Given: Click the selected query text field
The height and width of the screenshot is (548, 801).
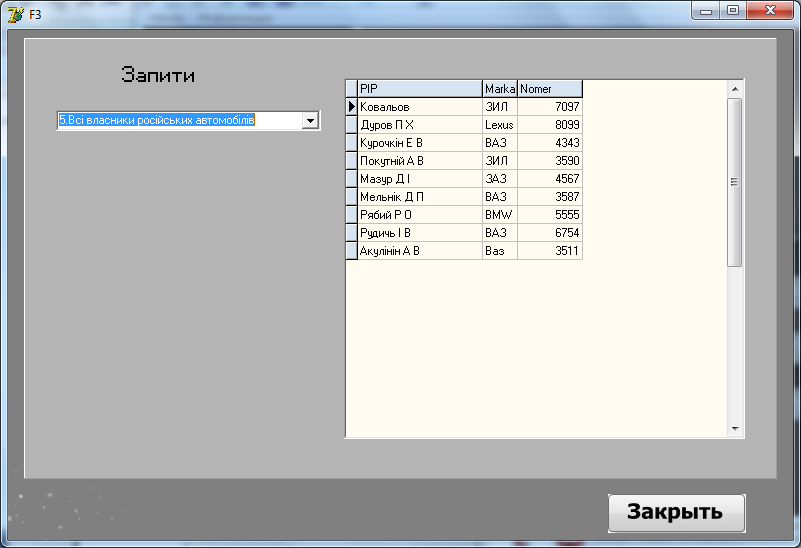Looking at the screenshot, I should click(x=178, y=121).
